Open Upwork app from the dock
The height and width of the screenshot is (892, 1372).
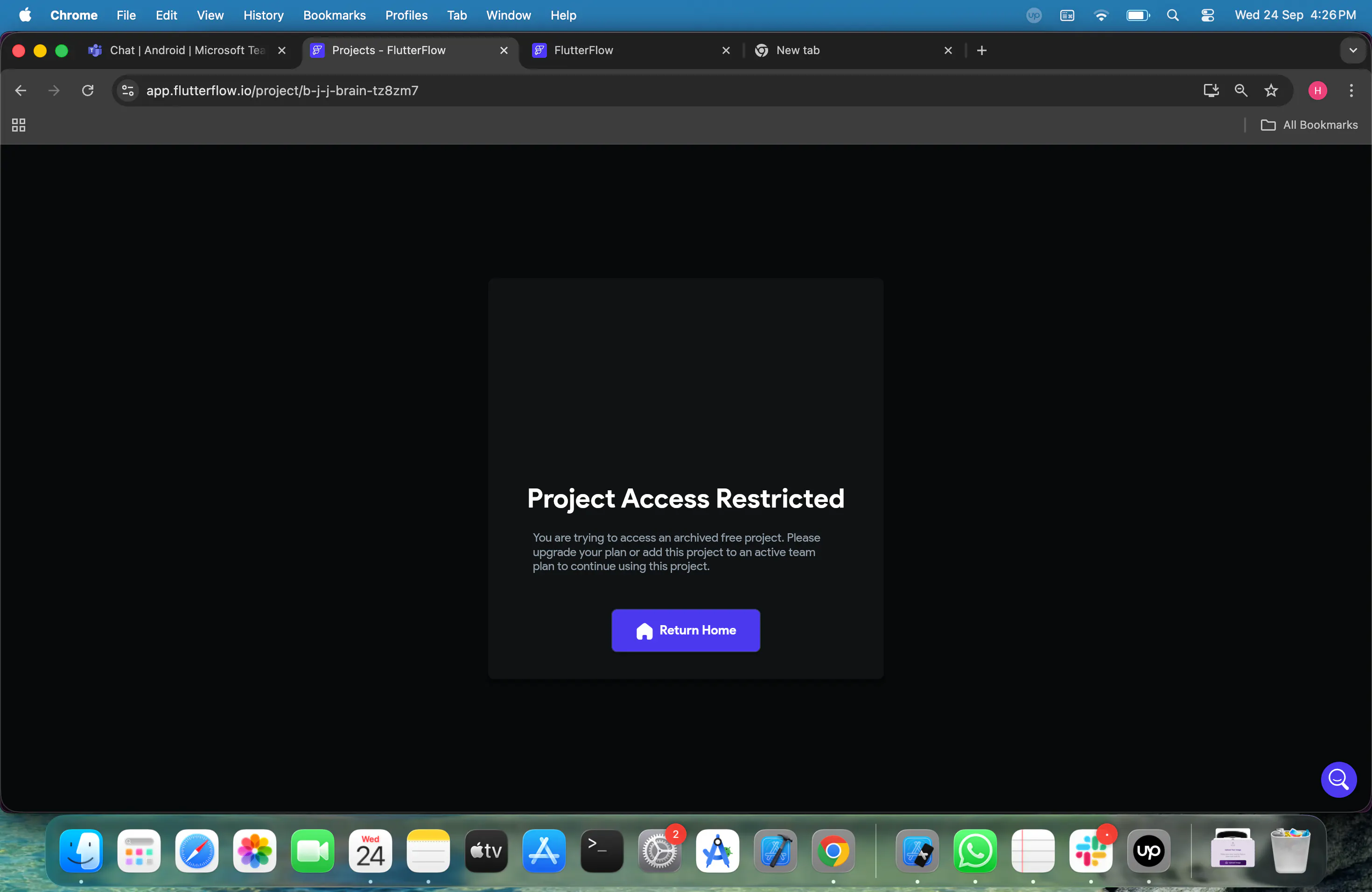click(1148, 850)
